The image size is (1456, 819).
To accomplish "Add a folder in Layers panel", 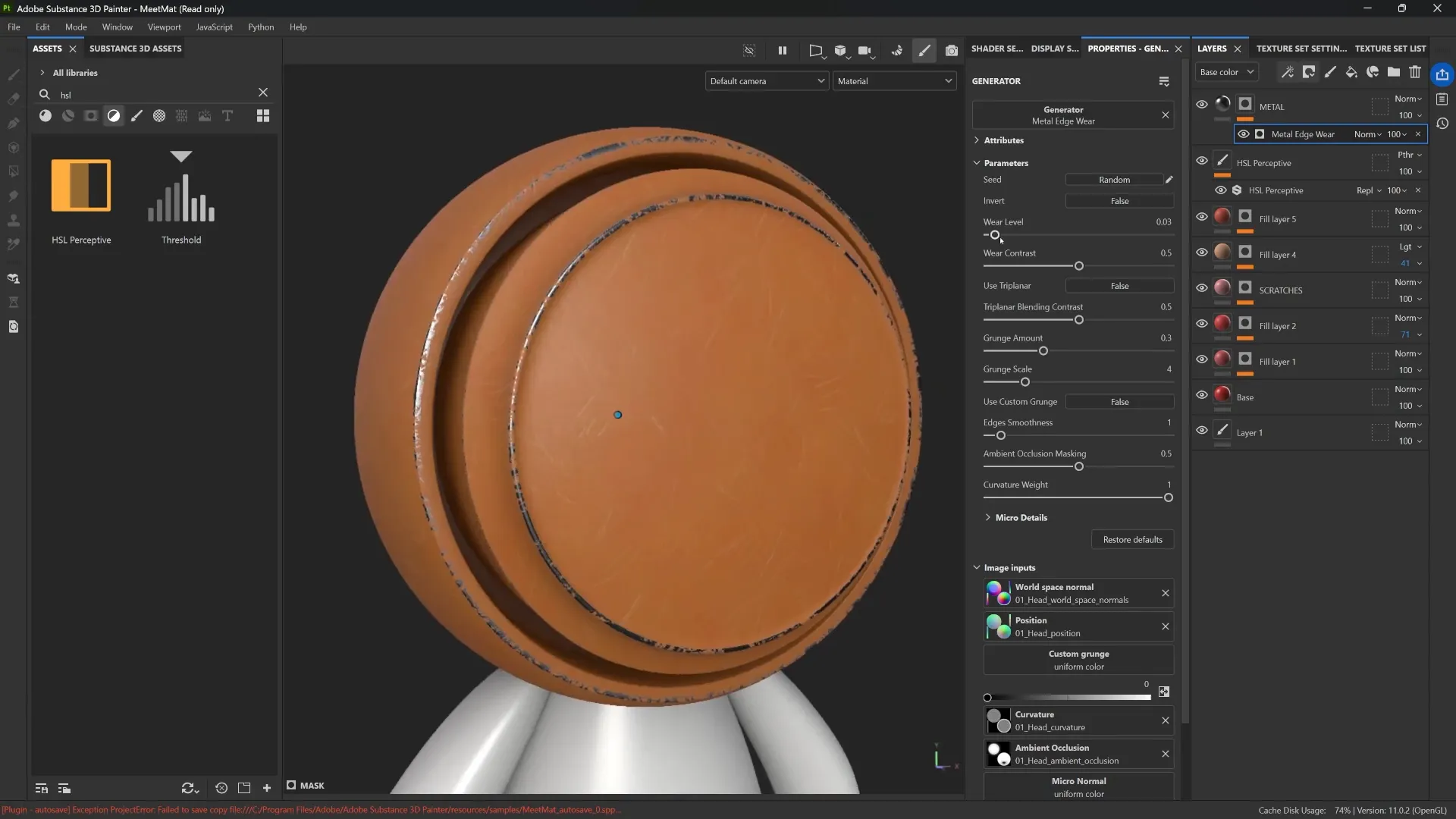I will (x=1394, y=72).
